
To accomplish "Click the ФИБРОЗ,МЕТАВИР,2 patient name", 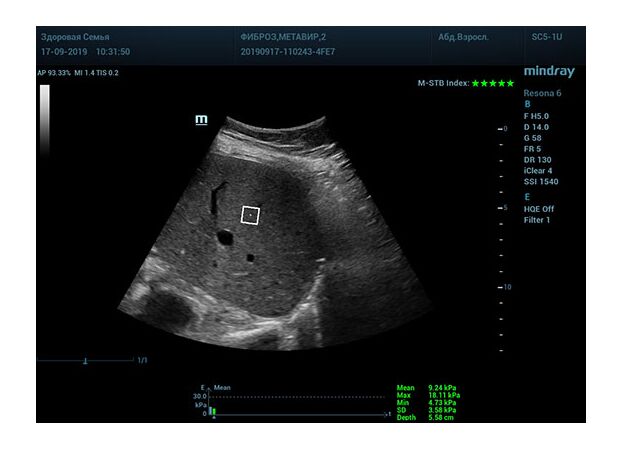I will click(x=284, y=37).
